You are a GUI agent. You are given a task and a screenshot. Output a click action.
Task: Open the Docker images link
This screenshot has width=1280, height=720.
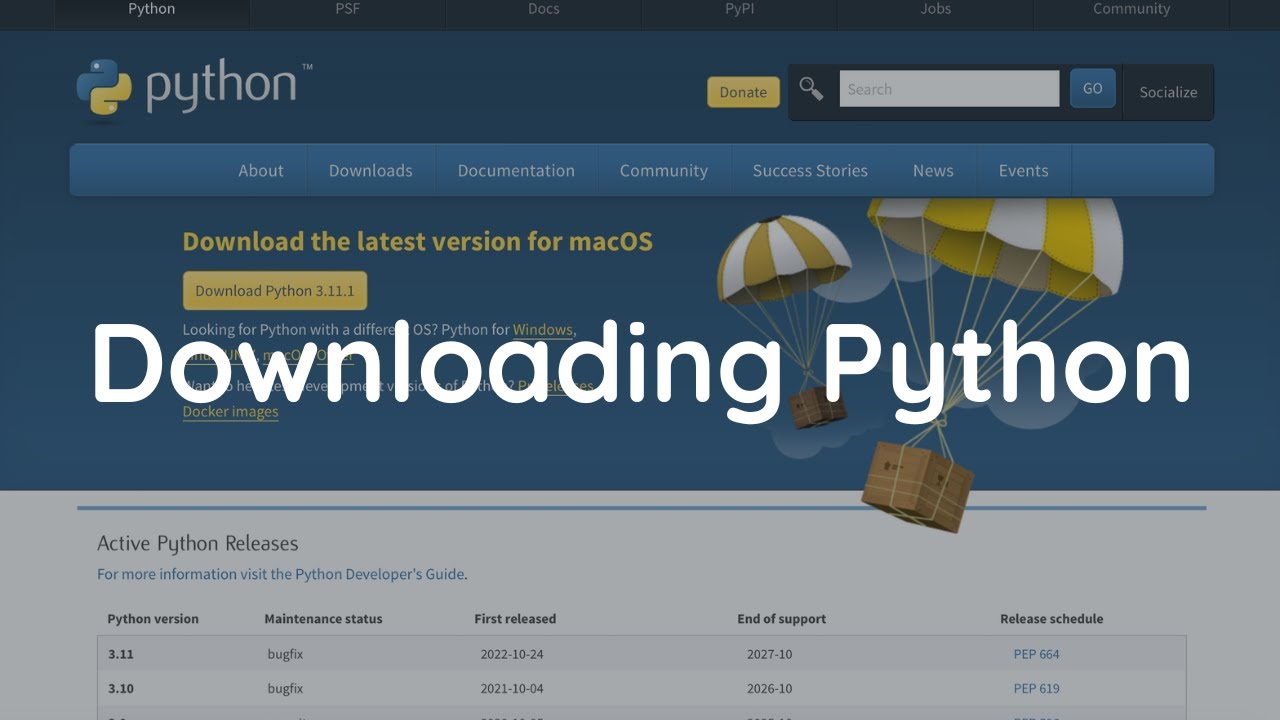231,411
